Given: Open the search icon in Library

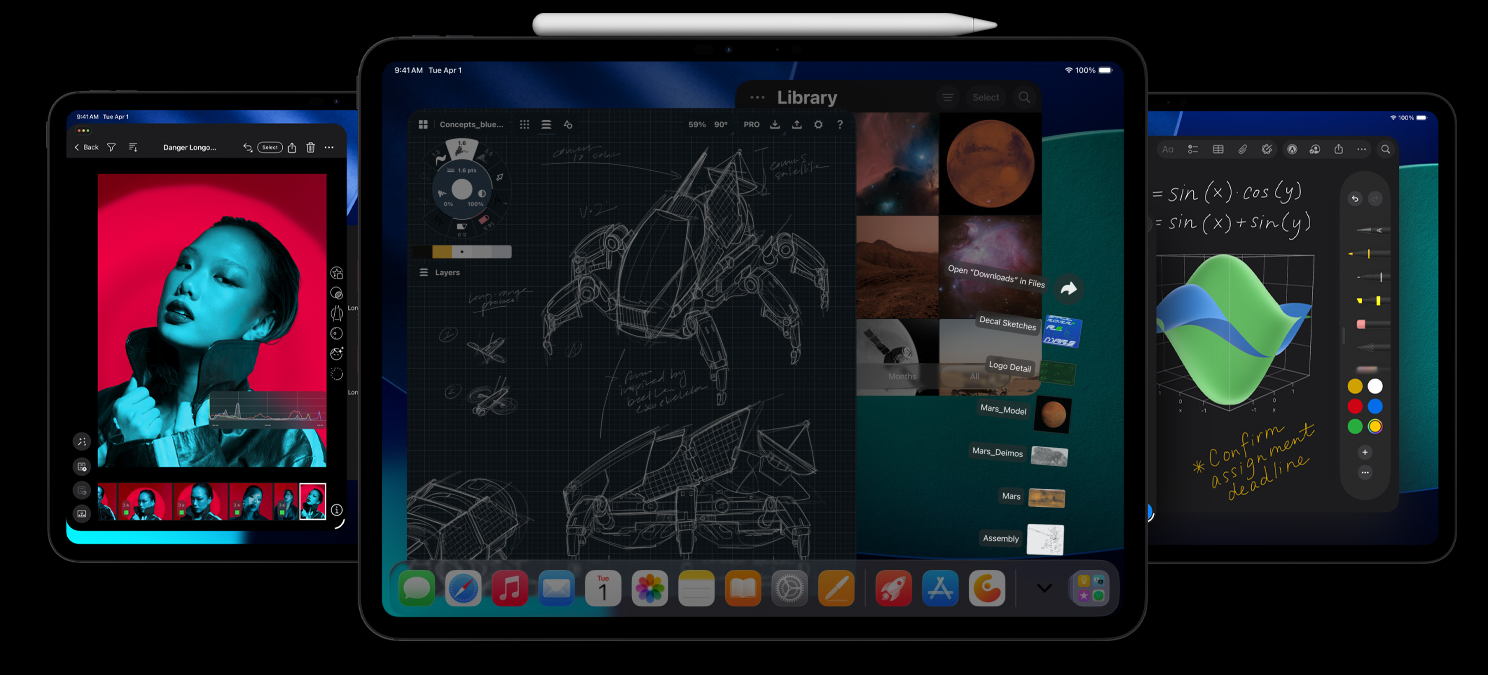Looking at the screenshot, I should (1024, 98).
